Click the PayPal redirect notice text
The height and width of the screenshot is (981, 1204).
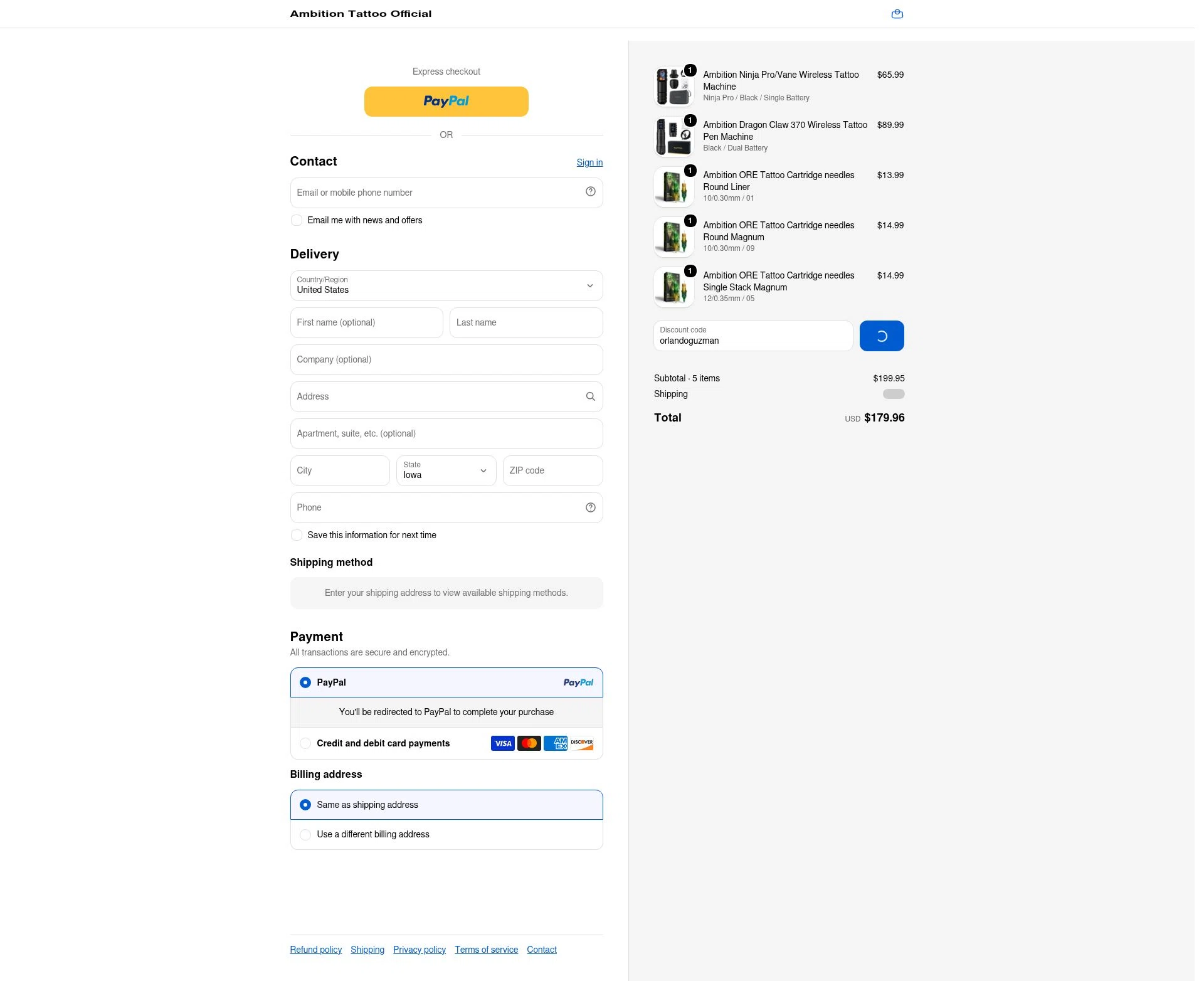pyautogui.click(x=446, y=712)
